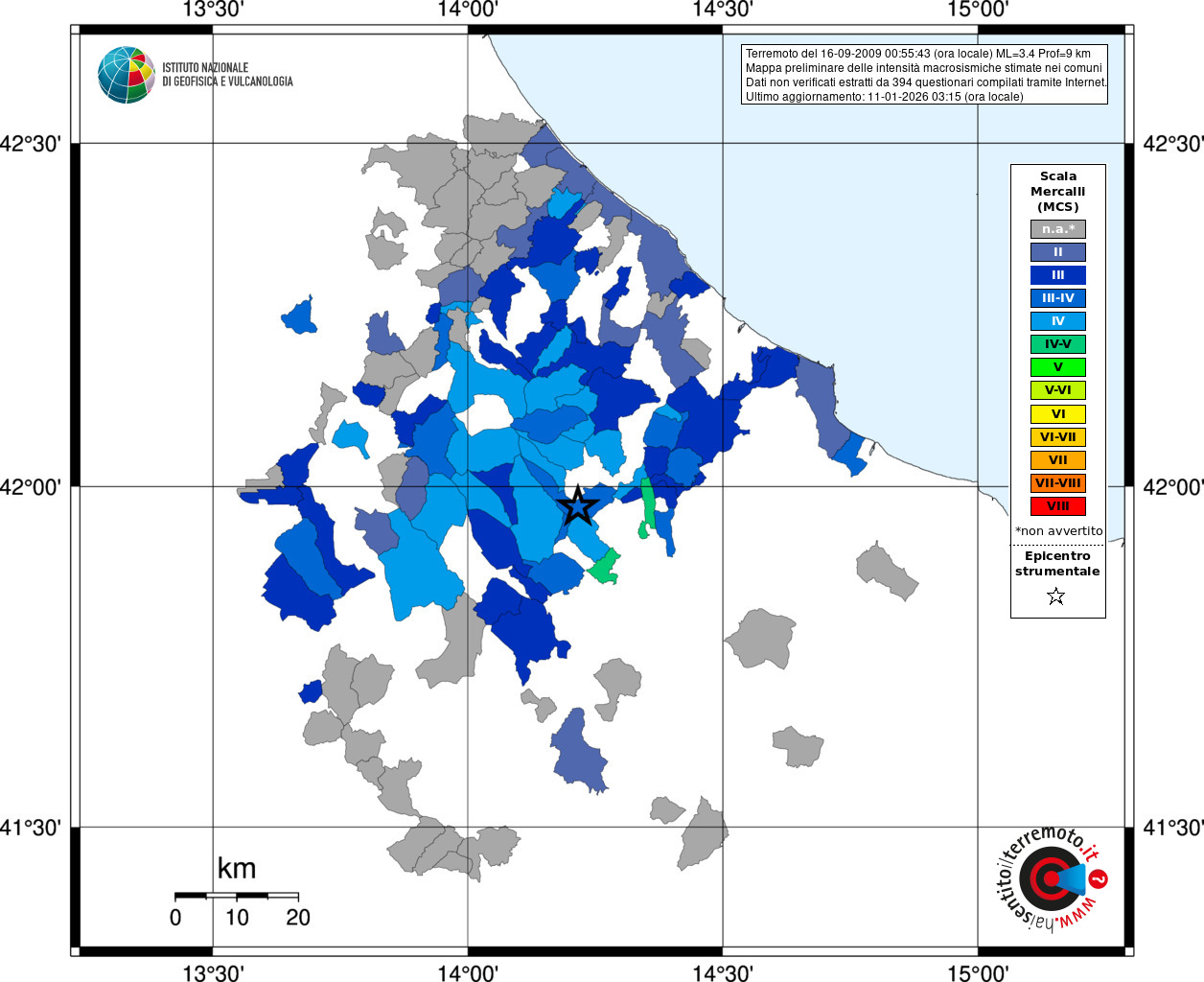Viewport: 1204px width, 982px height.
Task: Click right axis label 41°30'
Action: [1173, 827]
